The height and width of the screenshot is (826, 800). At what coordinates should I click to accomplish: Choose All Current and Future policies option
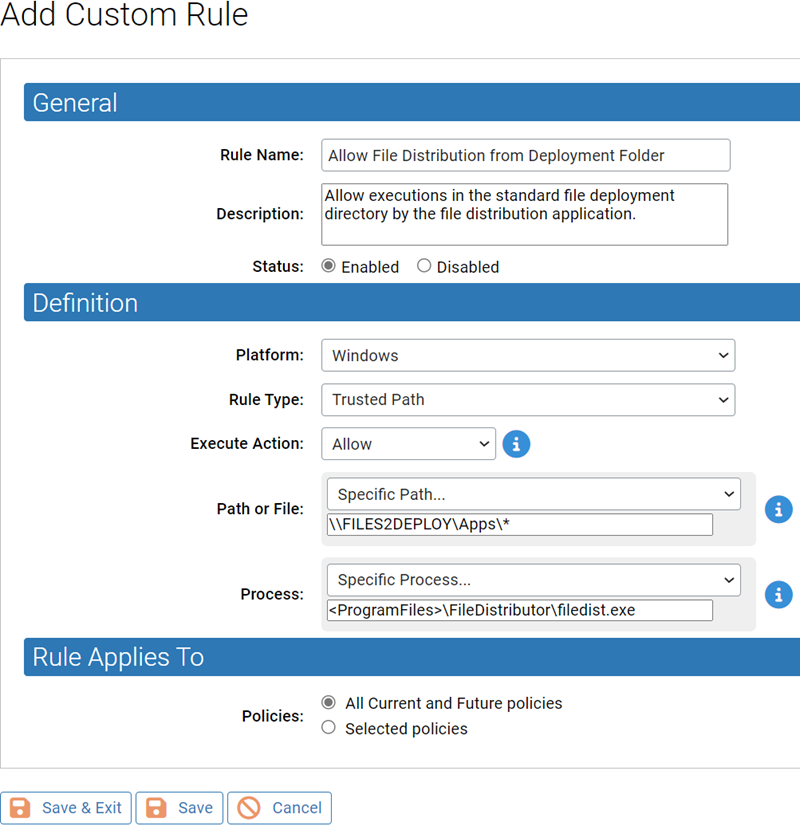(x=328, y=703)
